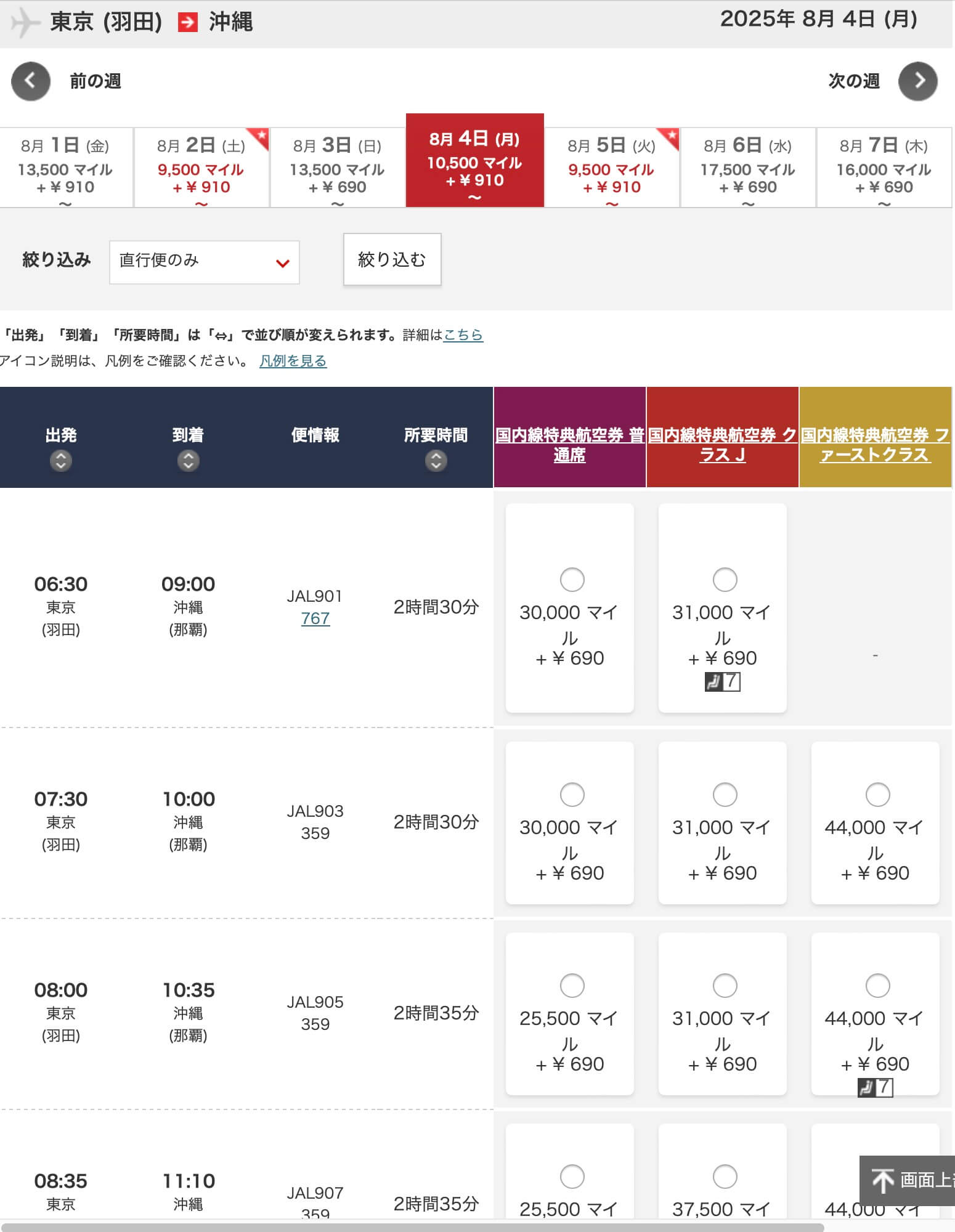Viewport: 955px width, 1232px height.
Task: Choose the 8月2日 (土) date tab
Action: [x=201, y=168]
